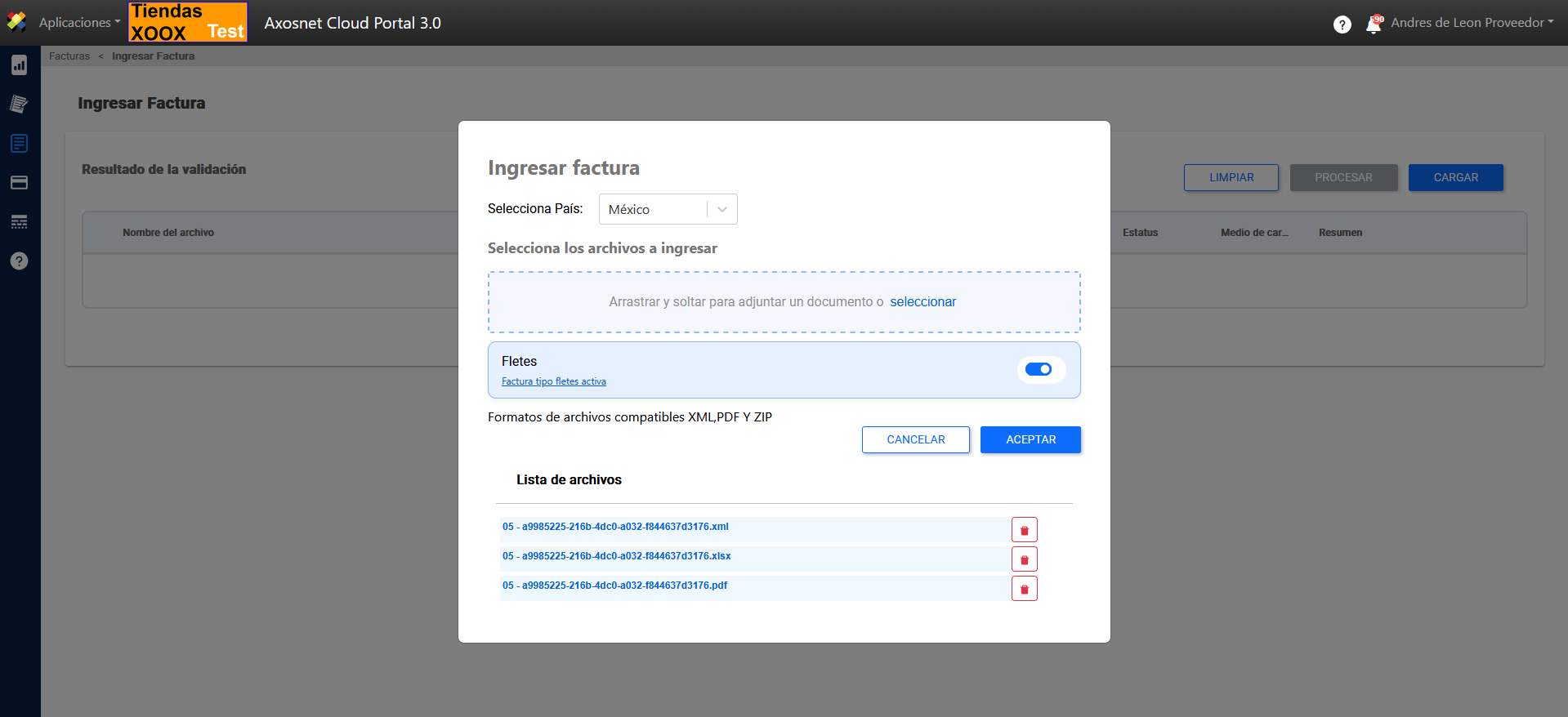Viewport: 1568px width, 717px height.
Task: Click the seleccionar file link
Action: click(922, 302)
